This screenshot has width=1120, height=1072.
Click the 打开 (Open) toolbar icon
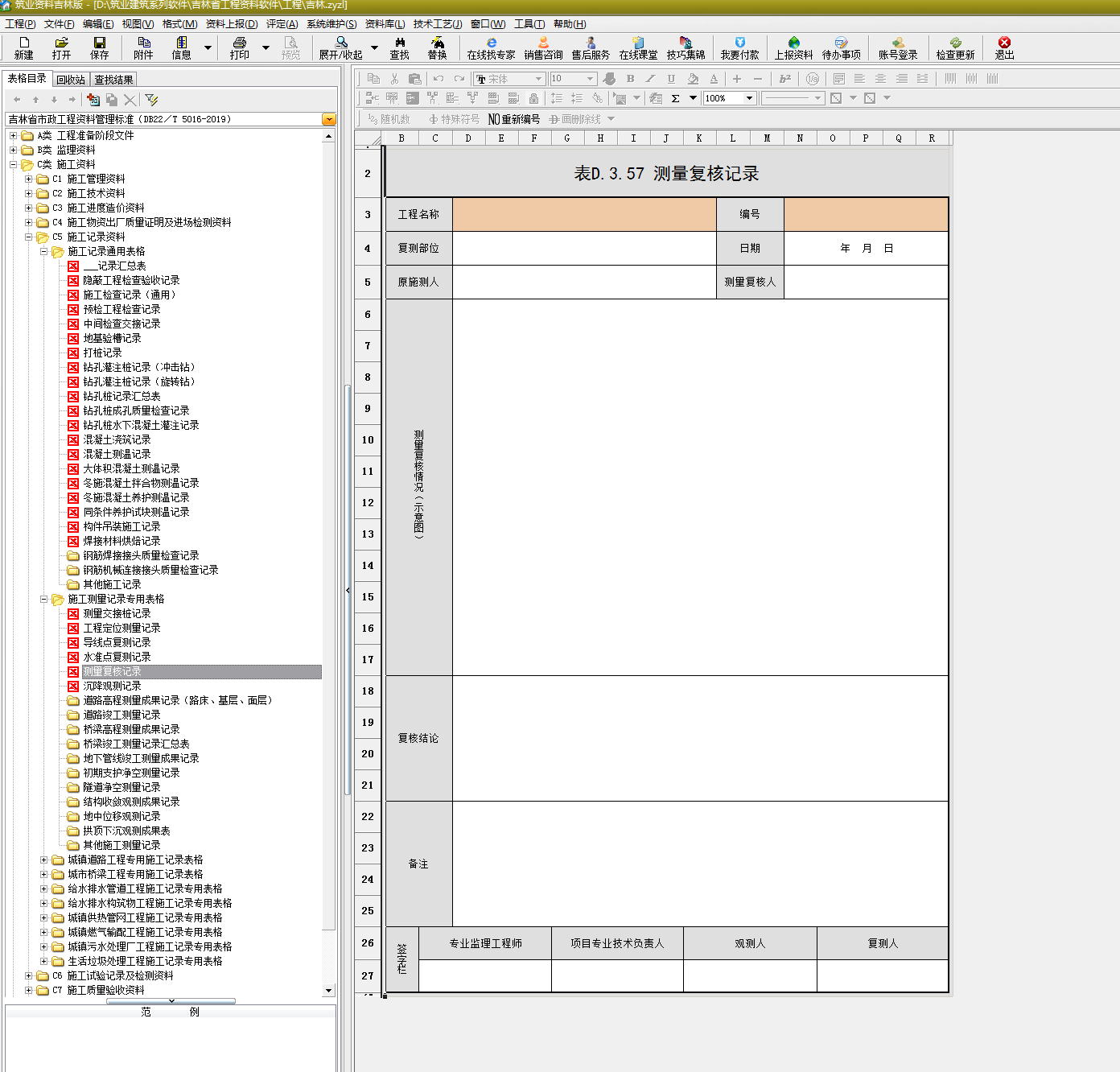[x=61, y=47]
